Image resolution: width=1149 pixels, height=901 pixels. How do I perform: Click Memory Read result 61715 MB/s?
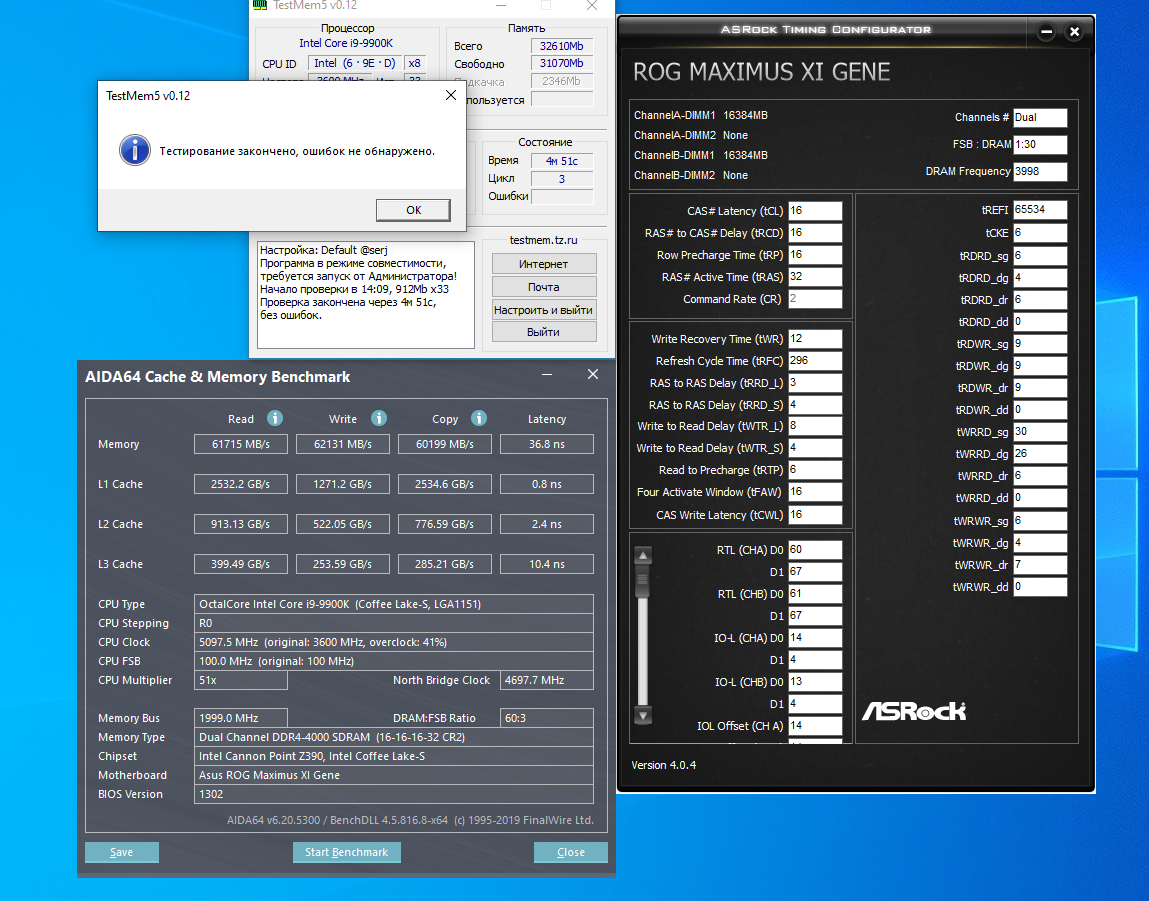coord(240,444)
